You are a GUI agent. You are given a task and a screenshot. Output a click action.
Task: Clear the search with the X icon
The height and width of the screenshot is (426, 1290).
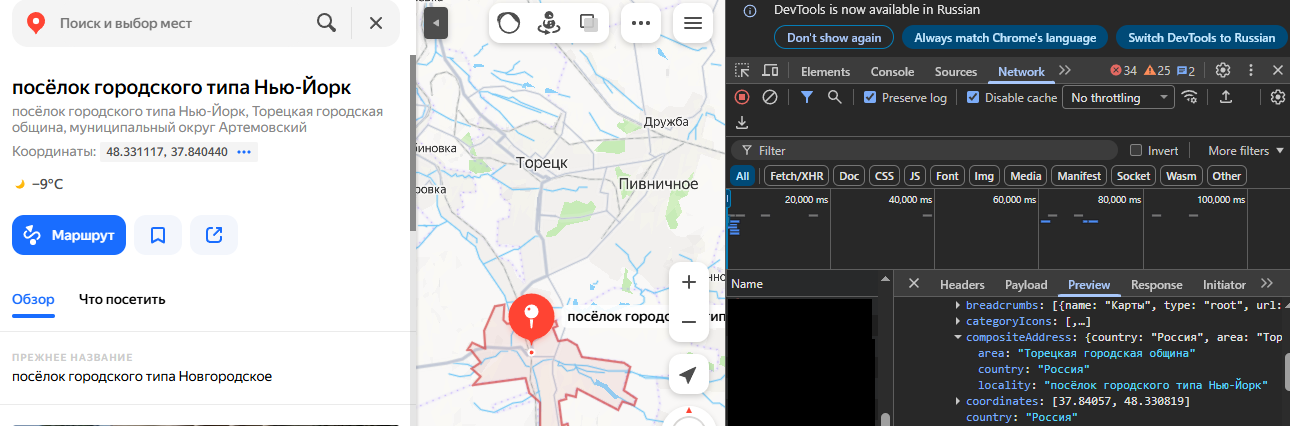tap(376, 22)
